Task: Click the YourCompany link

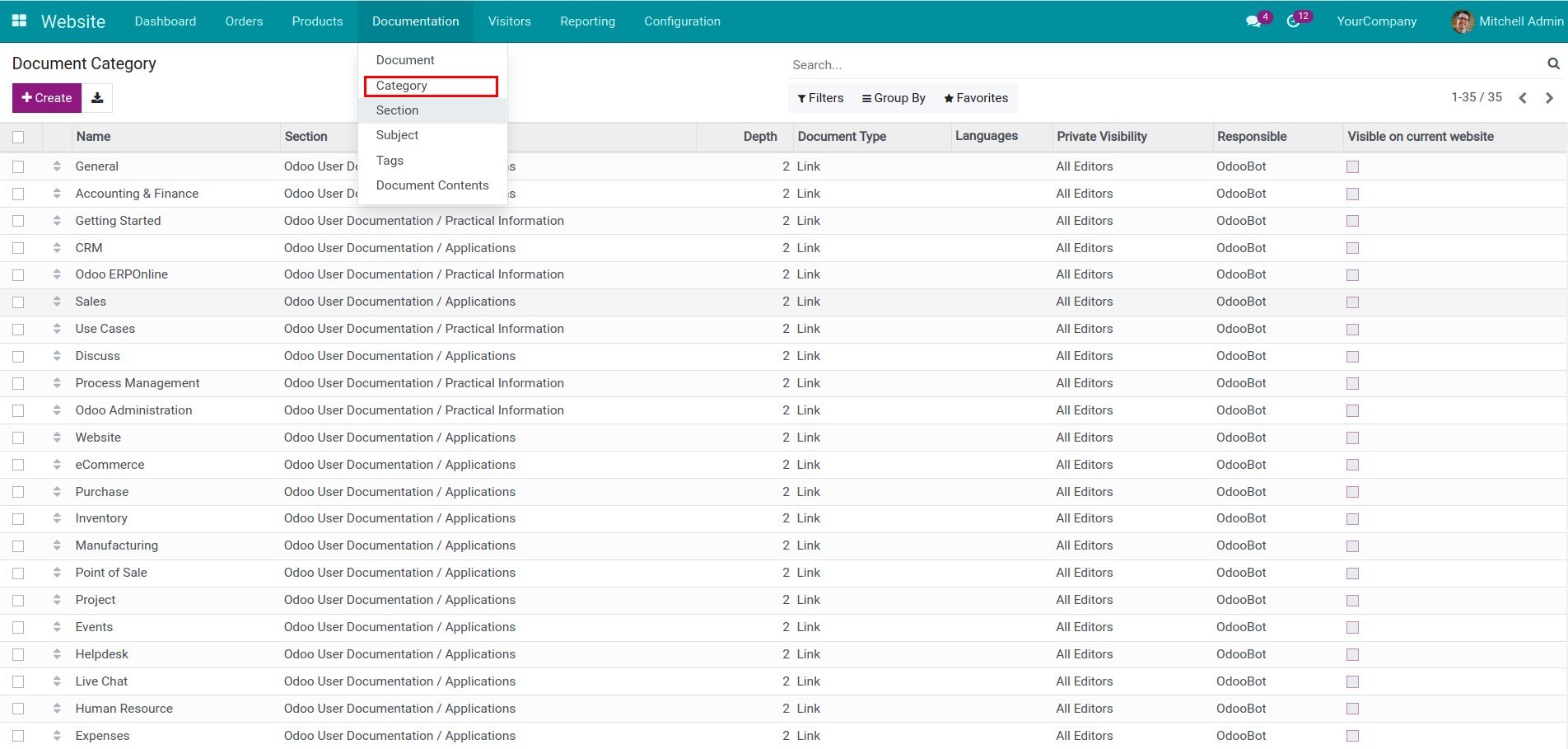Action: click(x=1376, y=21)
